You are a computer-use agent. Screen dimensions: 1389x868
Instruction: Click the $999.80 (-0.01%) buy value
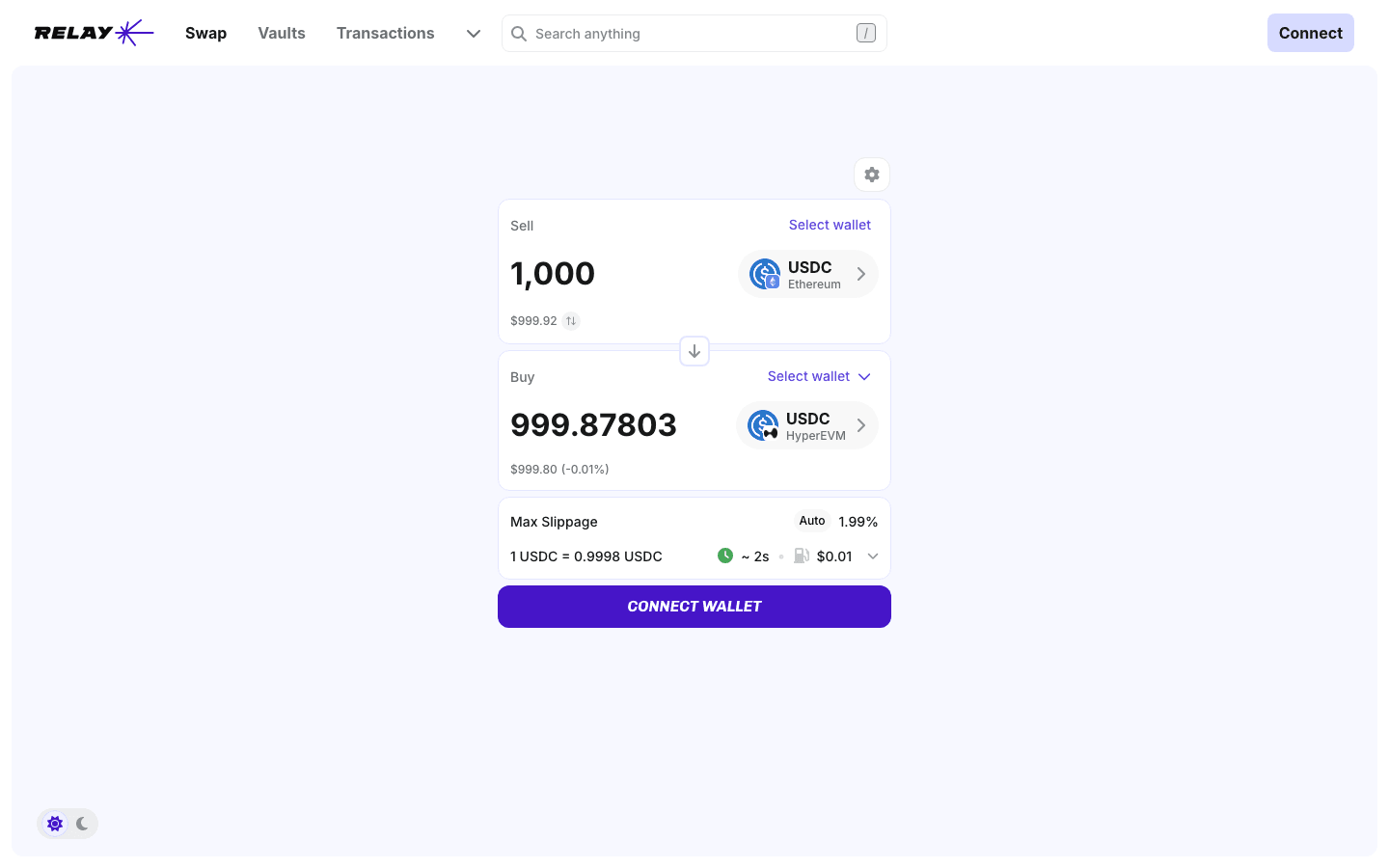click(559, 470)
